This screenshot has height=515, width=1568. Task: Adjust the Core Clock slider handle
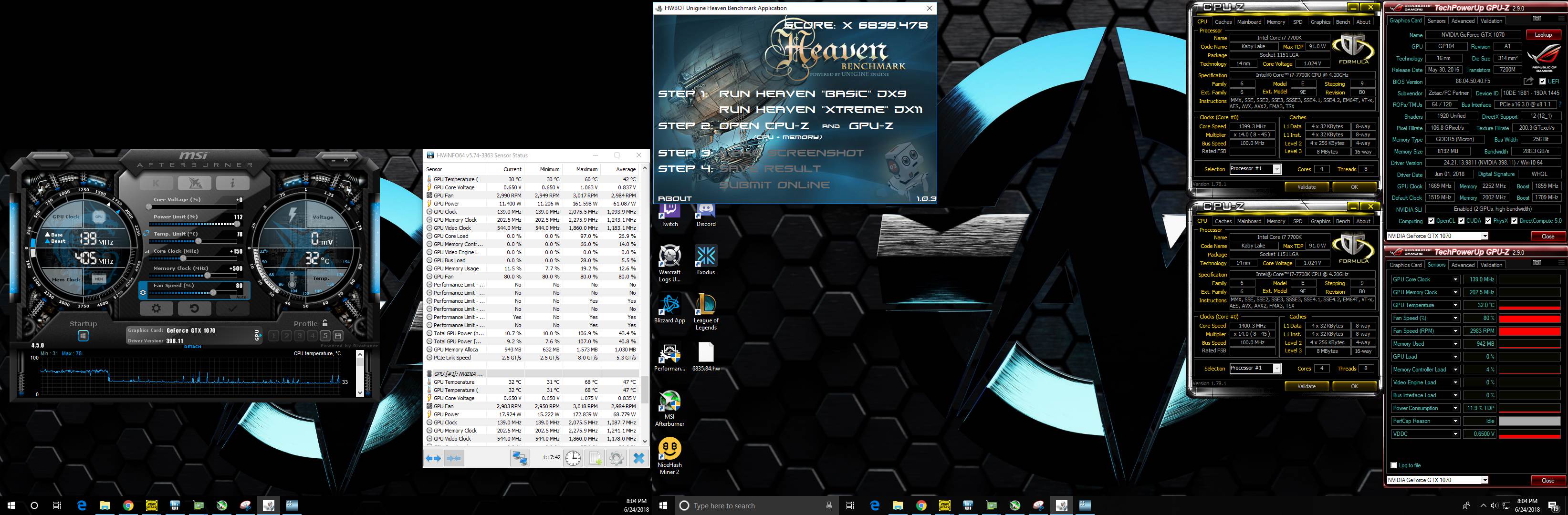183,258
